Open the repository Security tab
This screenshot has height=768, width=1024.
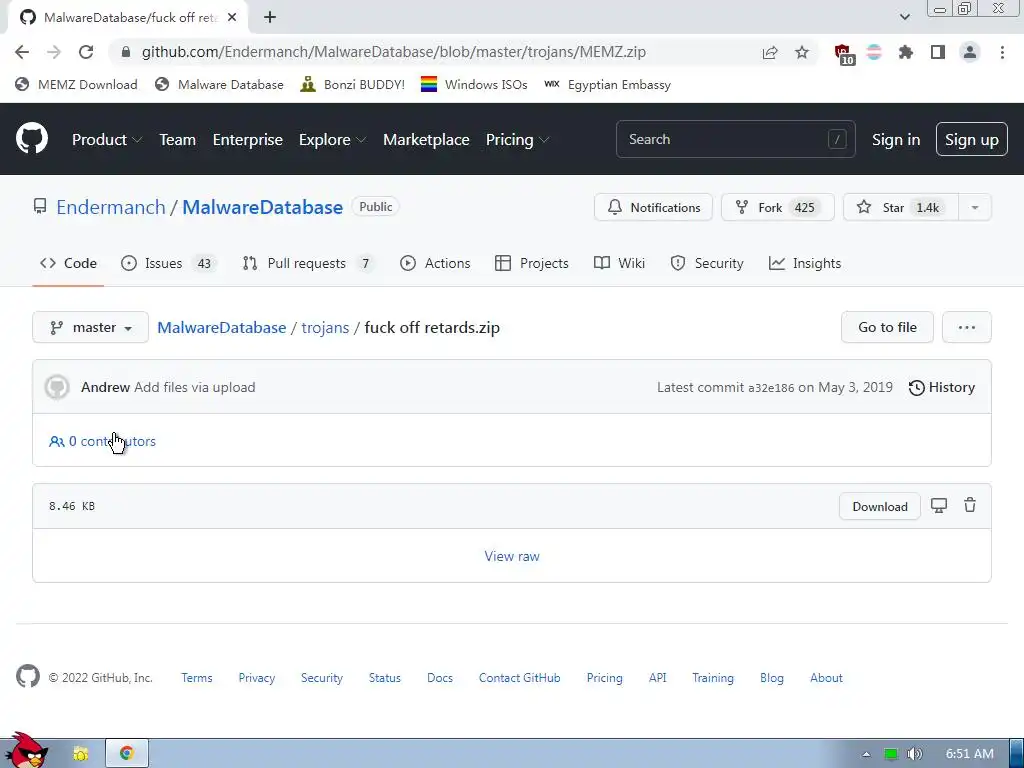707,263
